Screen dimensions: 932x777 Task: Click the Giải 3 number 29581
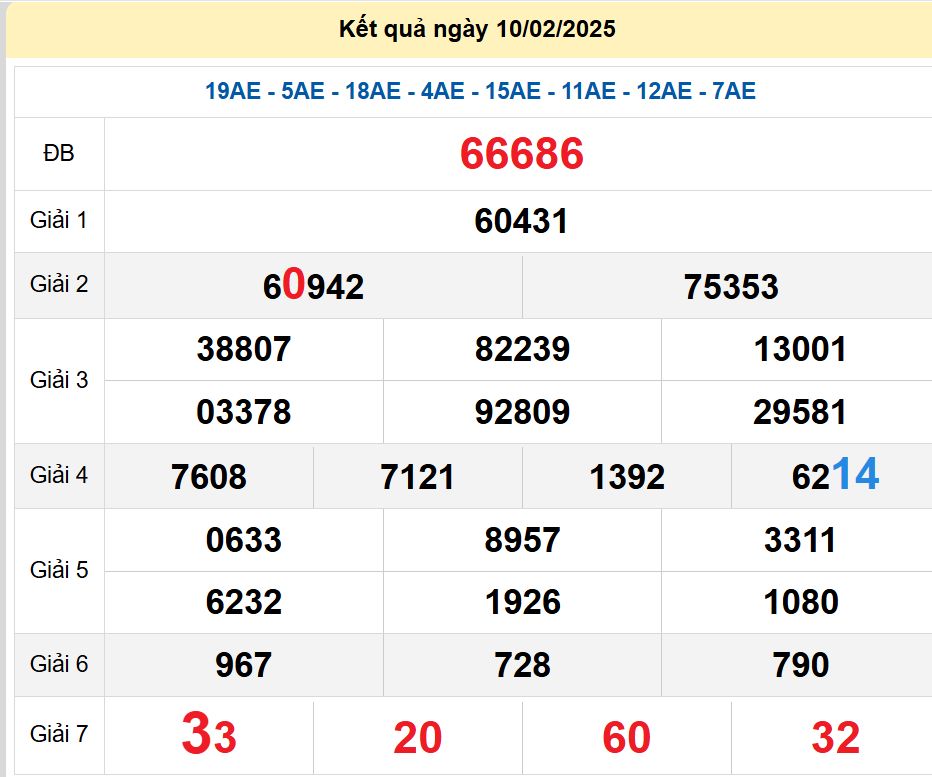click(800, 412)
